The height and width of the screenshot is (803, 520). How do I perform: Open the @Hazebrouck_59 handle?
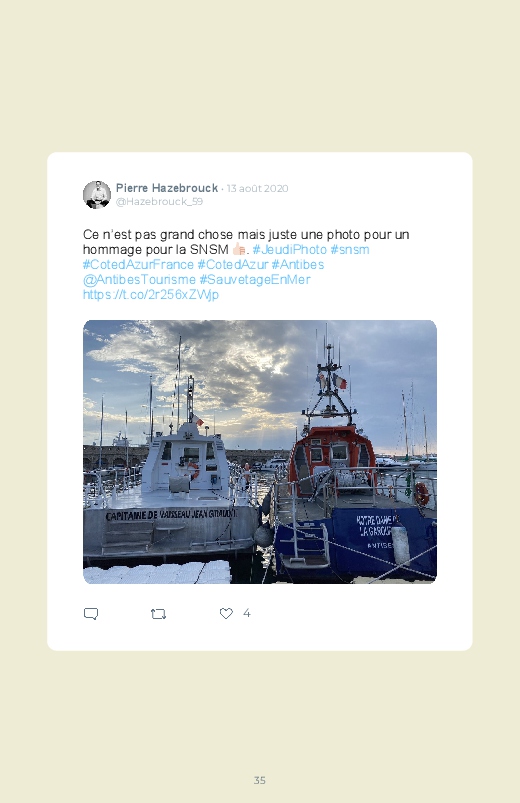pos(159,201)
